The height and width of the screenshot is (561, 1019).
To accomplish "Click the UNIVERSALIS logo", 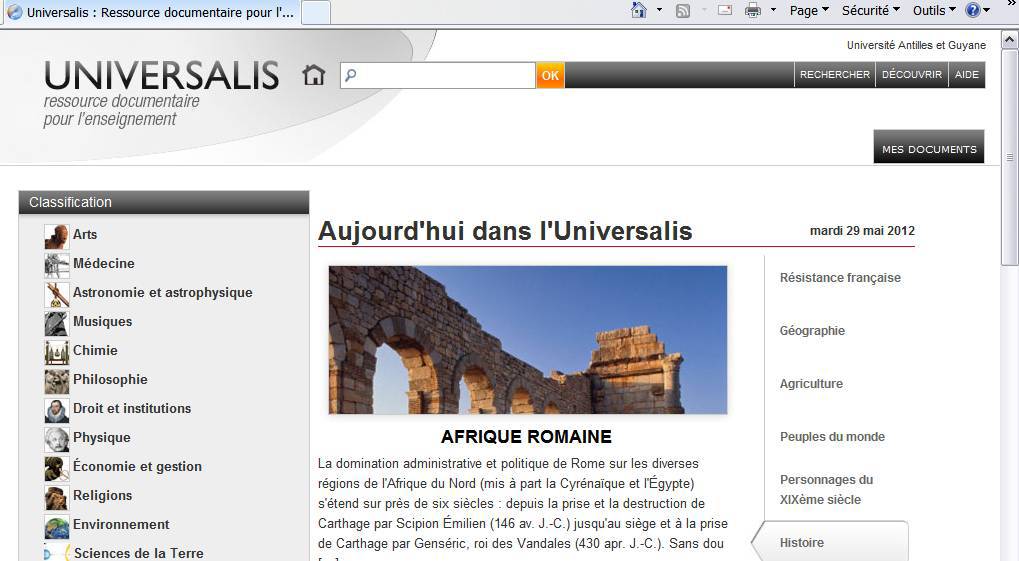I will pos(162,75).
